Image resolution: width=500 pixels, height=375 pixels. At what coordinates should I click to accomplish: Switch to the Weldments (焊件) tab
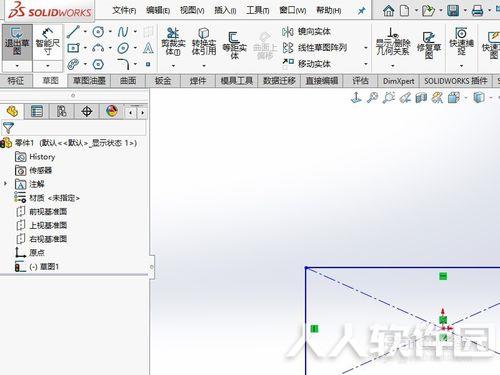point(198,81)
